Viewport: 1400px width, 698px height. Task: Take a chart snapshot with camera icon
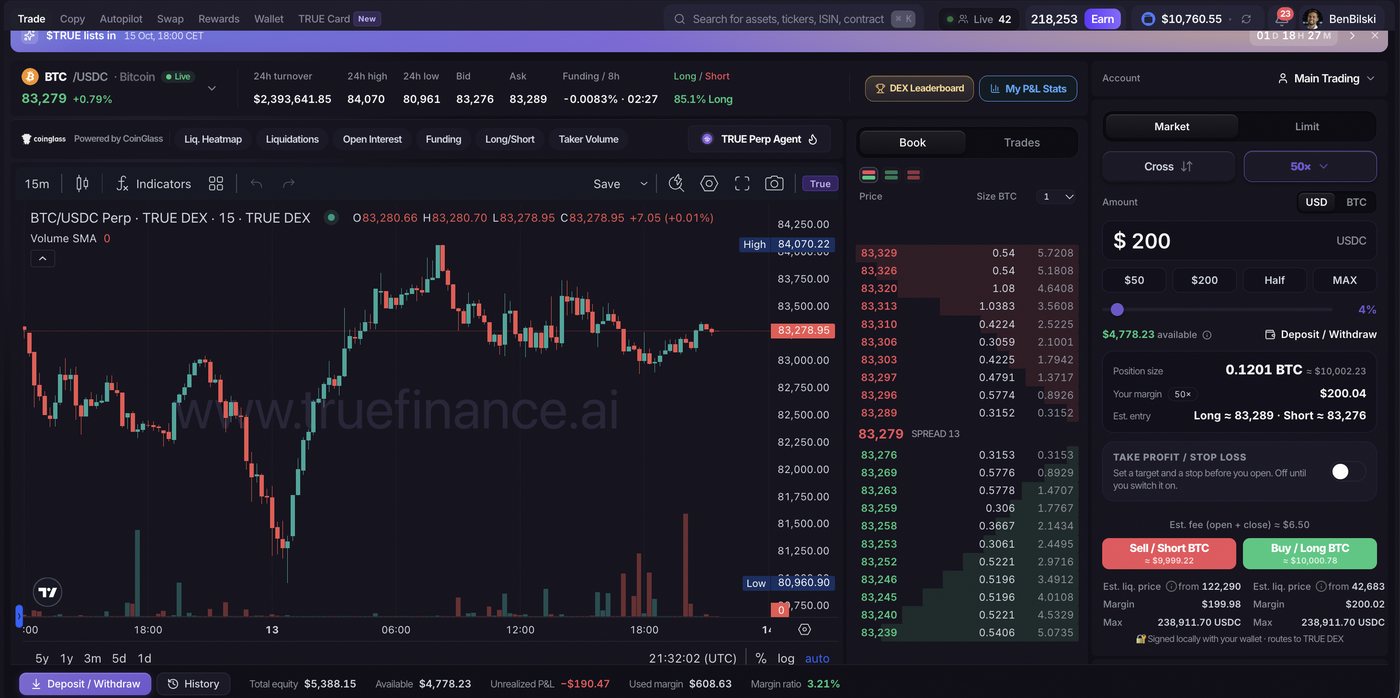point(774,183)
